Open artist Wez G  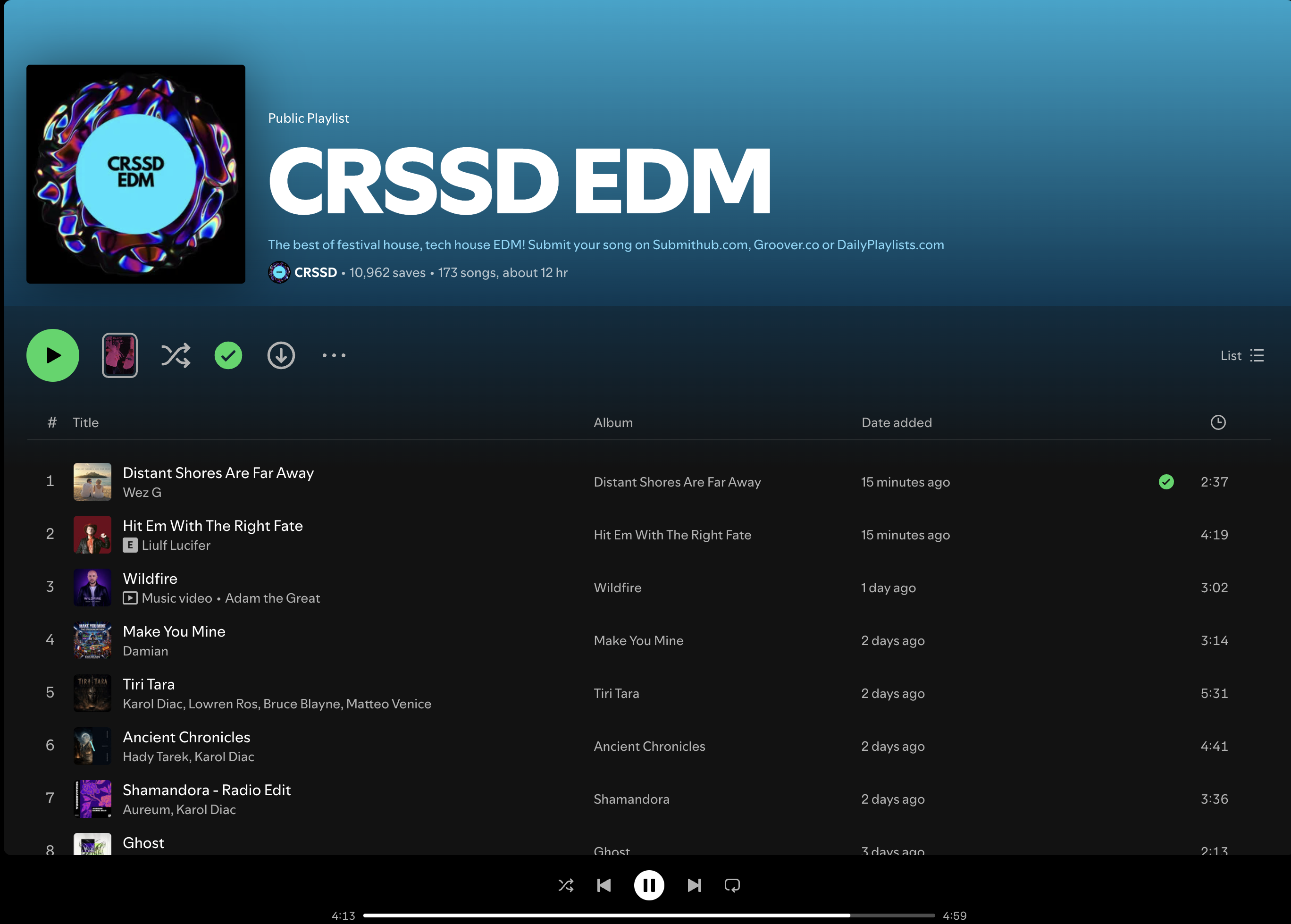(142, 493)
